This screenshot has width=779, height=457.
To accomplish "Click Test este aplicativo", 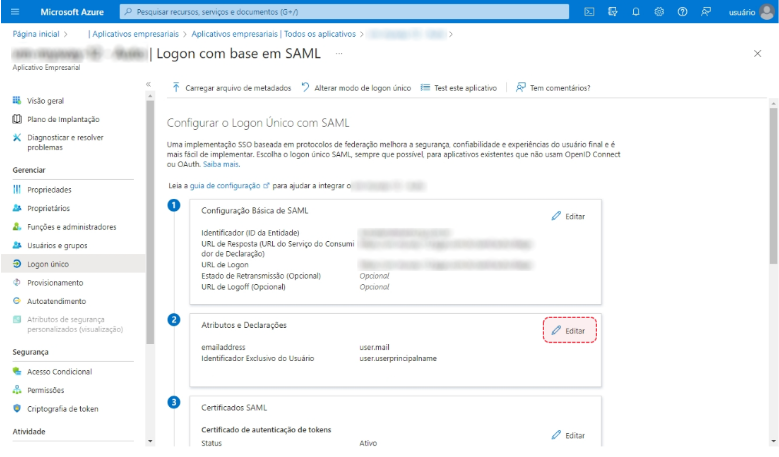I will 459,88.
